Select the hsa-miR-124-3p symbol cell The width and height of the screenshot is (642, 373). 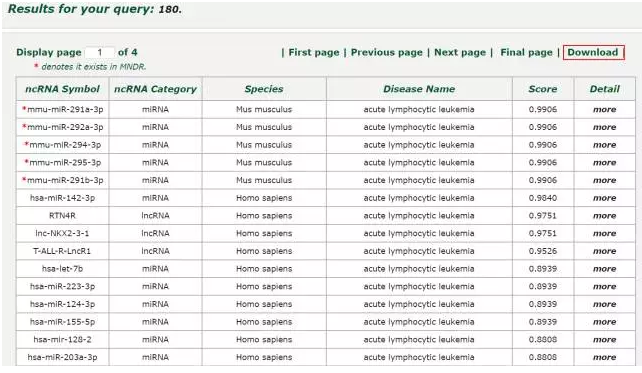click(x=63, y=304)
